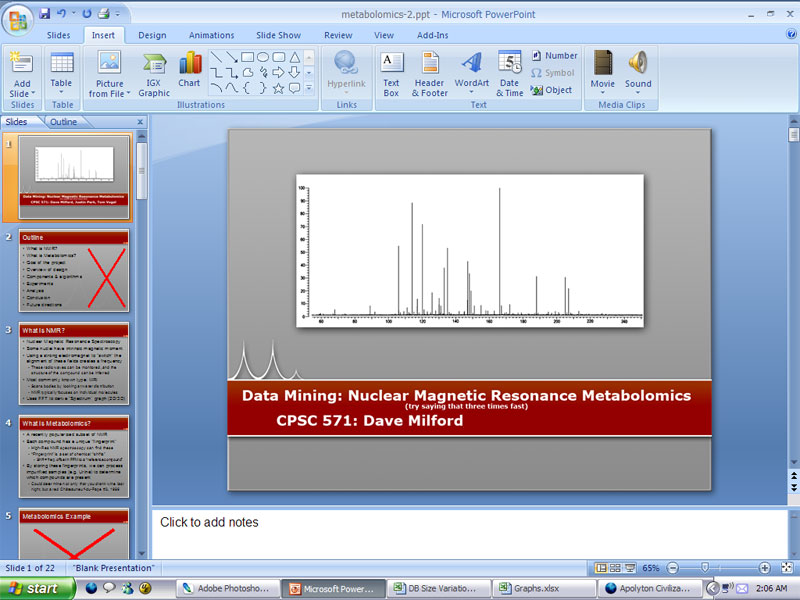Start Slide Show view from status bar

pyautogui.click(x=629, y=568)
